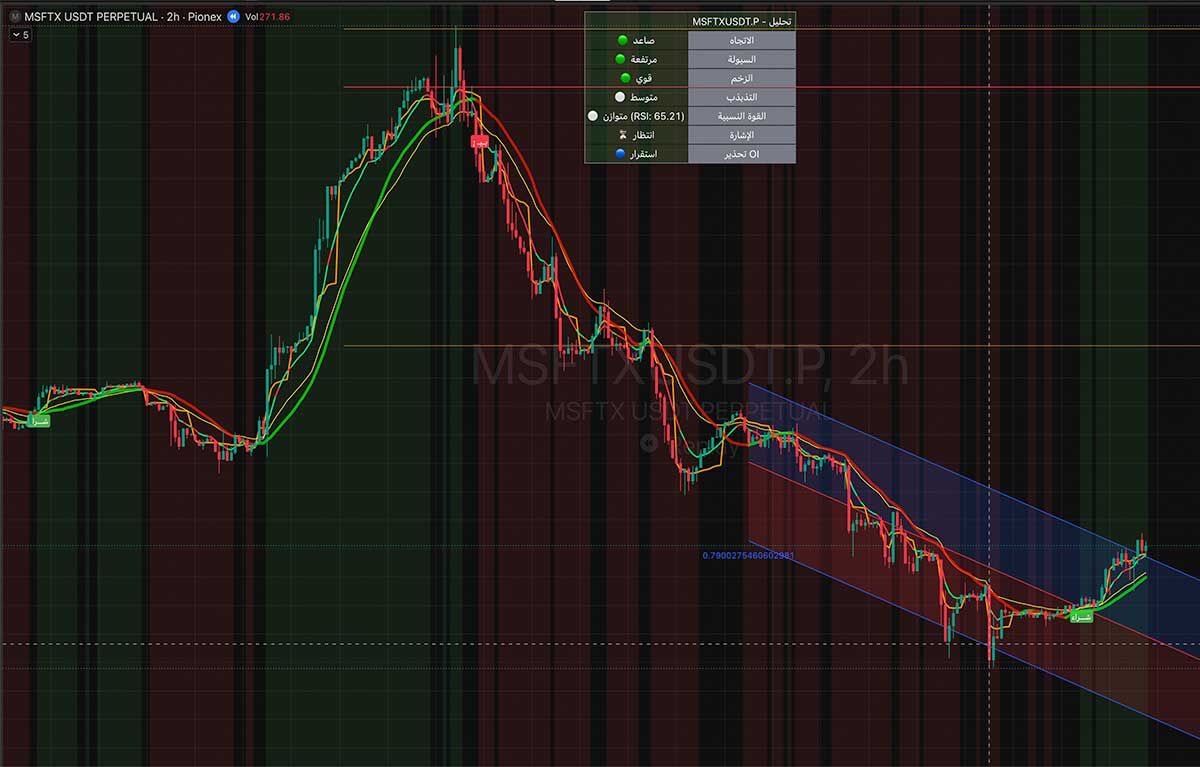1200x767 pixels.
Task: Click the قوي momentum value cell
Action: (637, 78)
